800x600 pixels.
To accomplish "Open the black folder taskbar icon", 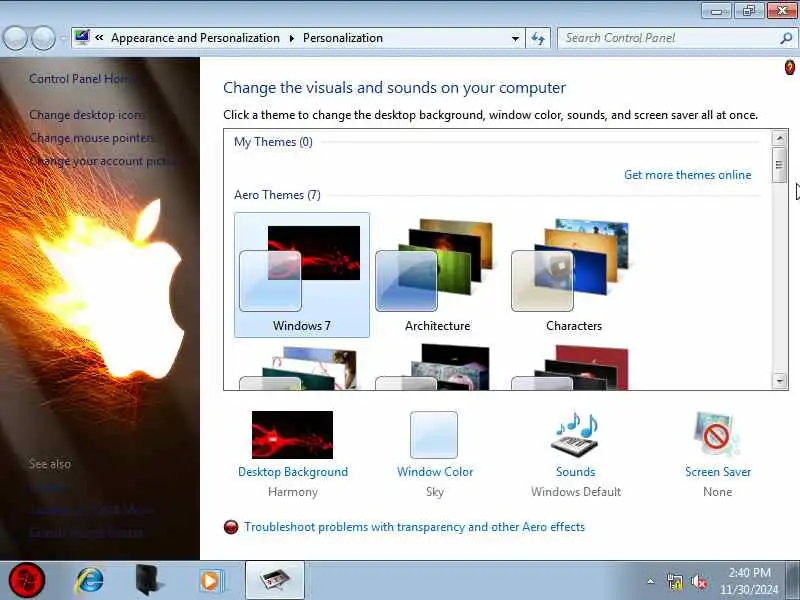I will point(148,581).
